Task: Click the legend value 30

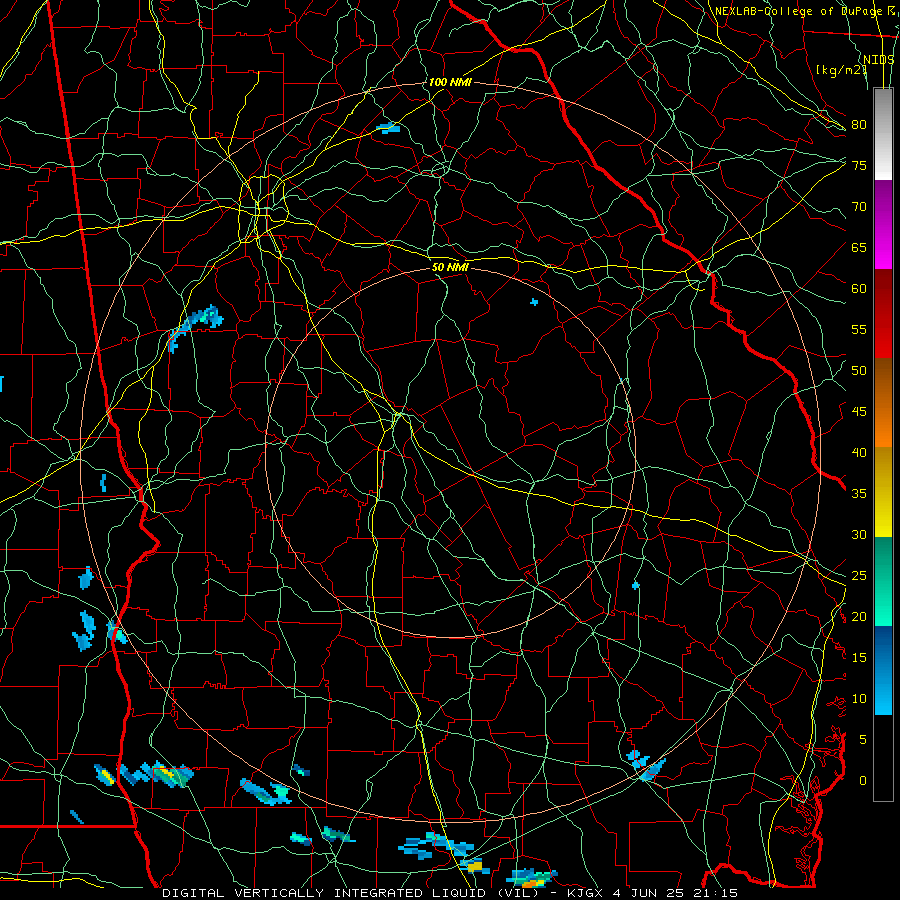Action: (x=859, y=534)
